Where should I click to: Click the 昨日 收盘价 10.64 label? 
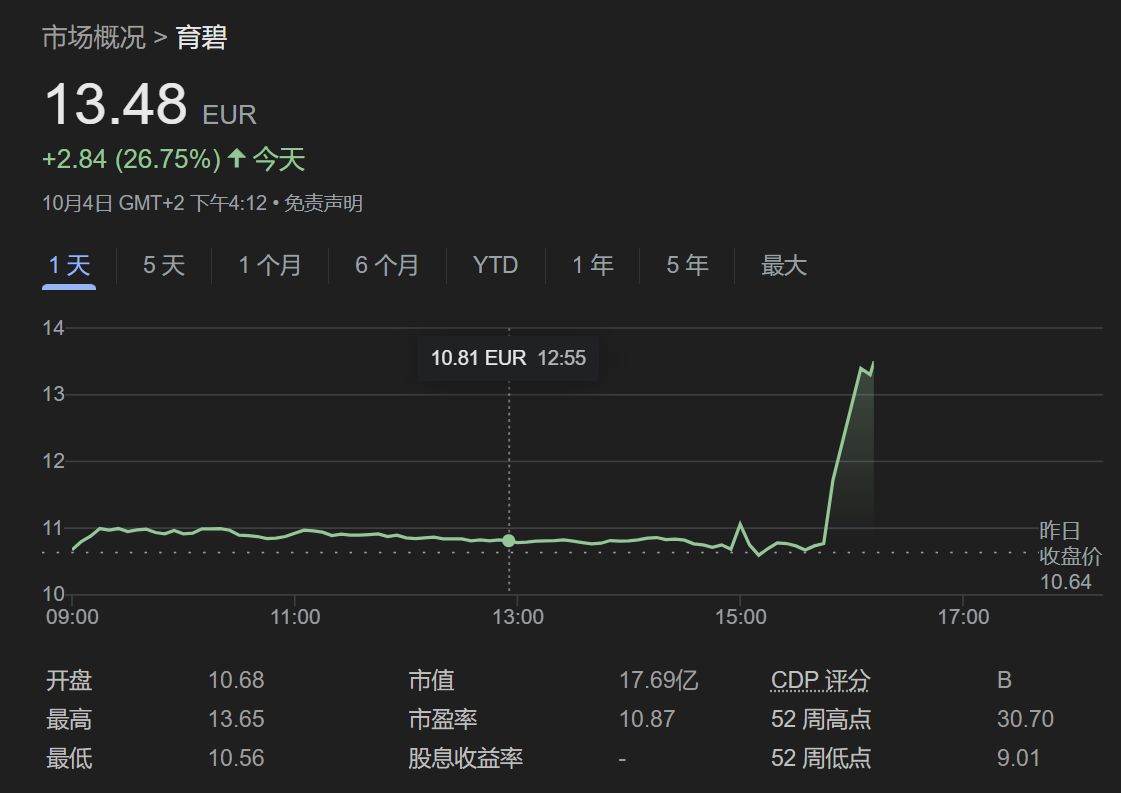[1070, 556]
